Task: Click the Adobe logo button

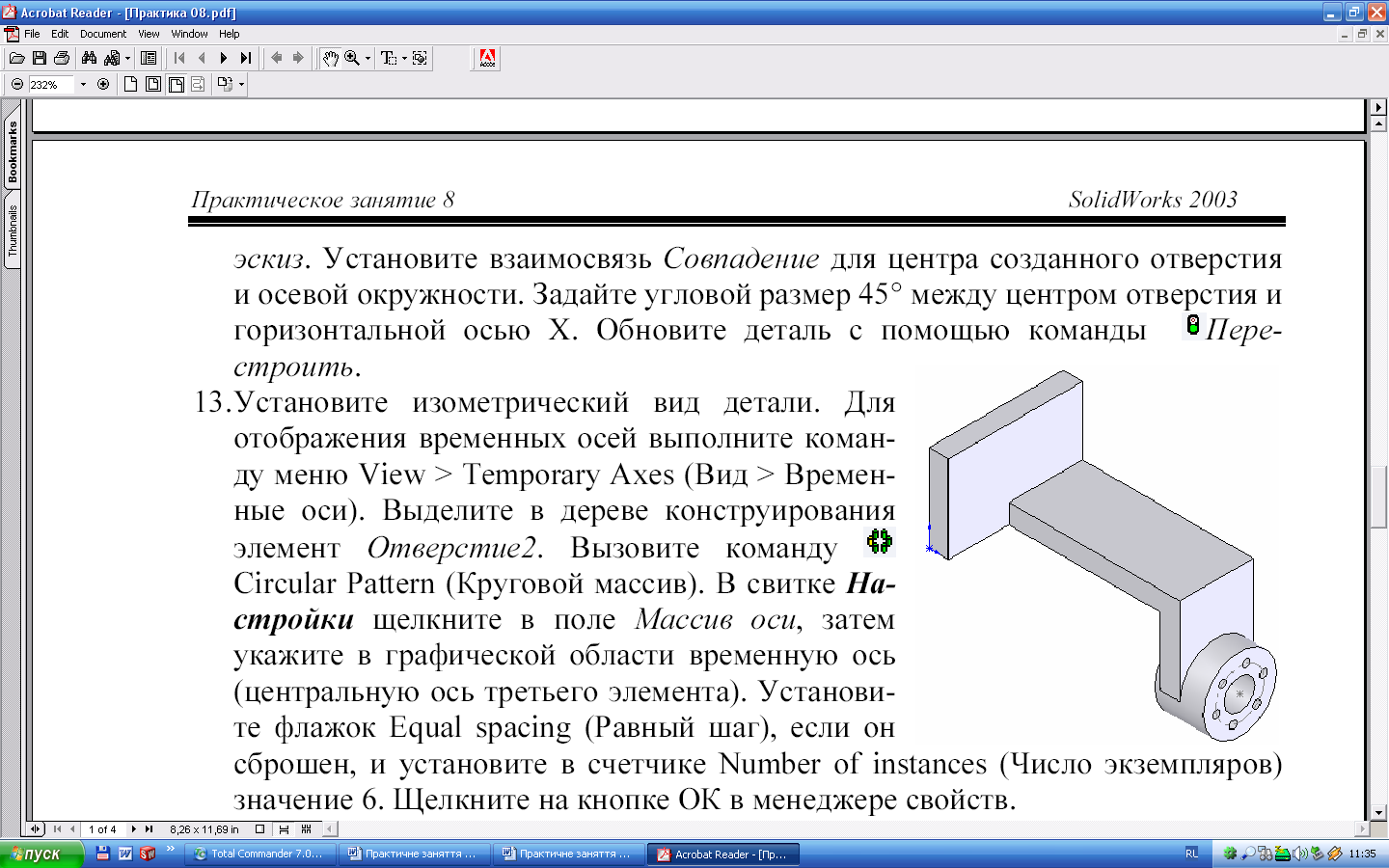Action: tap(487, 59)
